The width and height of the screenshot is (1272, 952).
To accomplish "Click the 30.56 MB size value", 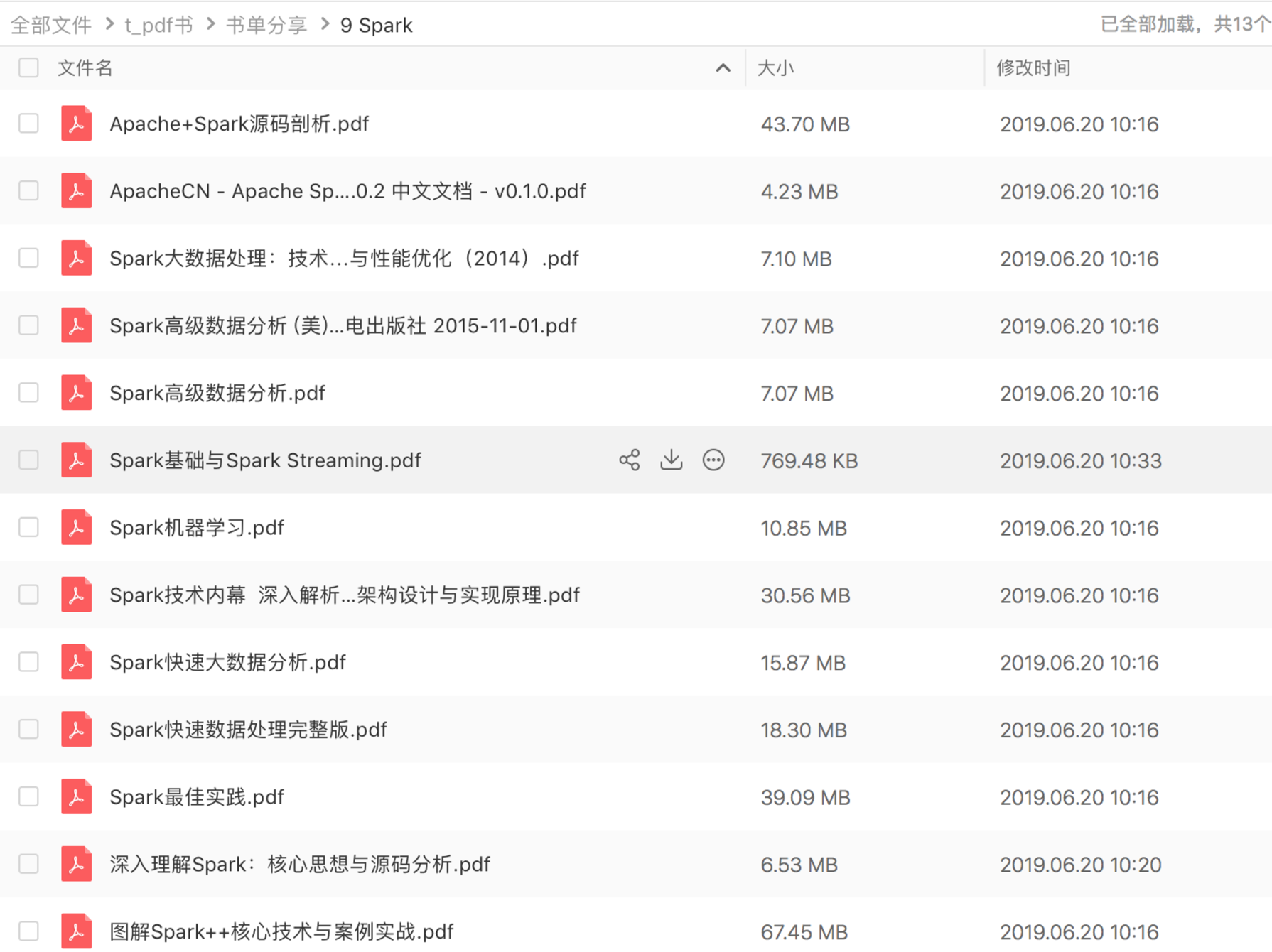I will 805,595.
